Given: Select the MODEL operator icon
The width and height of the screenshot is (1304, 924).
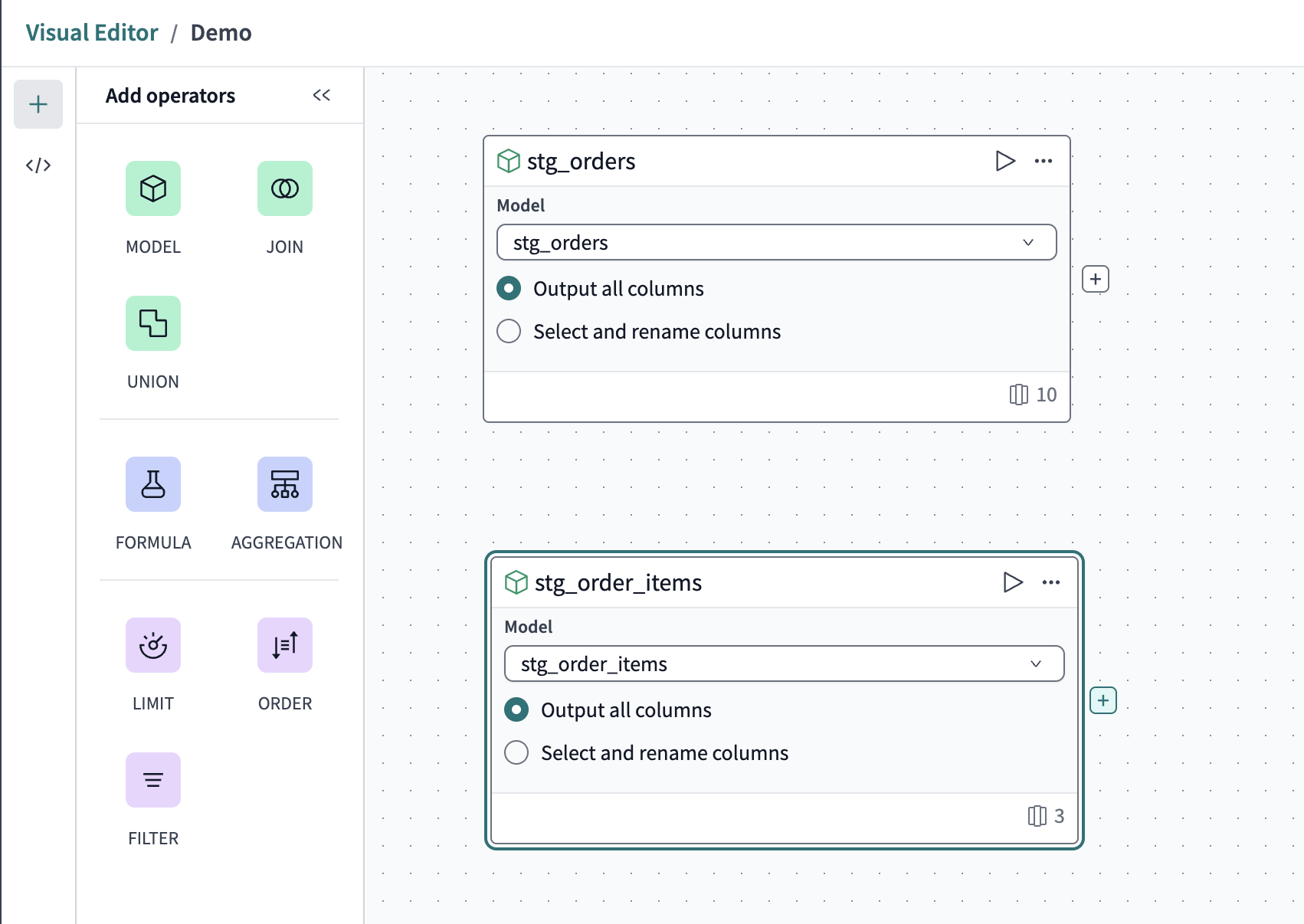Looking at the screenshot, I should click(152, 188).
